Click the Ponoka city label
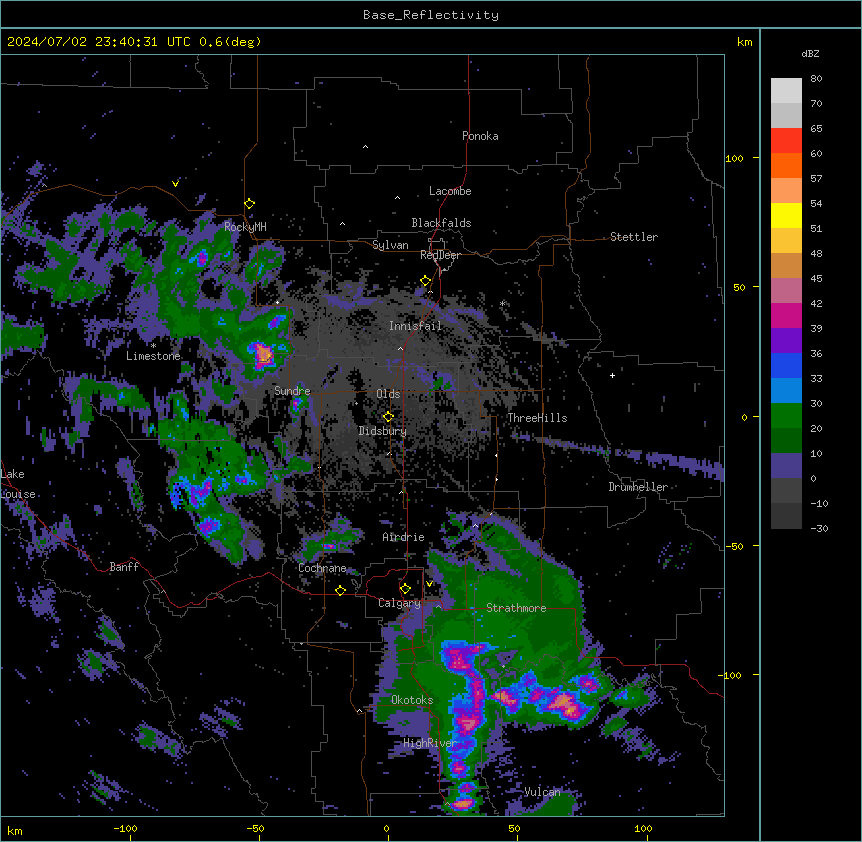The height and width of the screenshot is (842, 862). (480, 136)
